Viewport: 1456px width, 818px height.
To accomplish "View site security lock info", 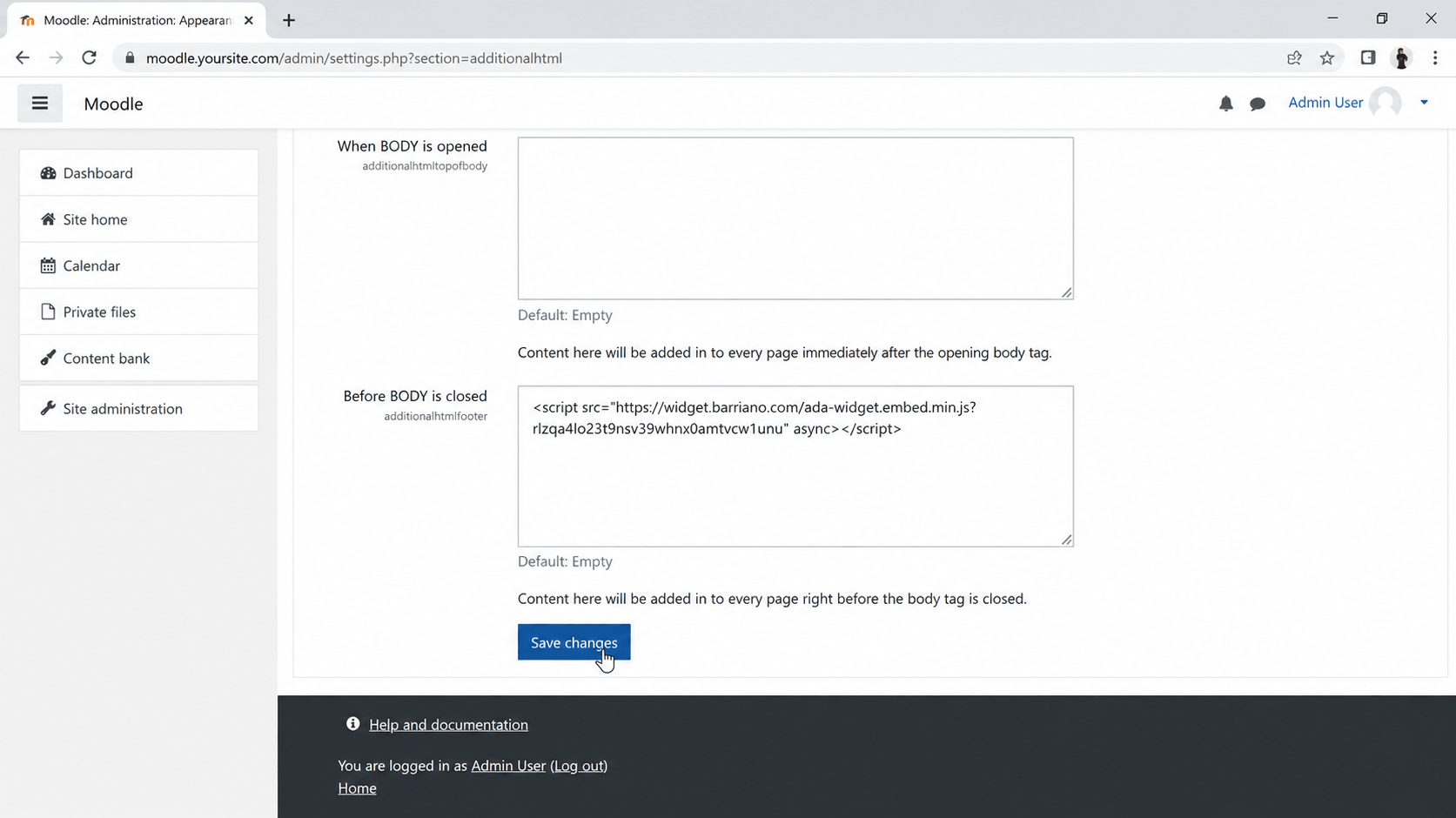I will point(130,58).
